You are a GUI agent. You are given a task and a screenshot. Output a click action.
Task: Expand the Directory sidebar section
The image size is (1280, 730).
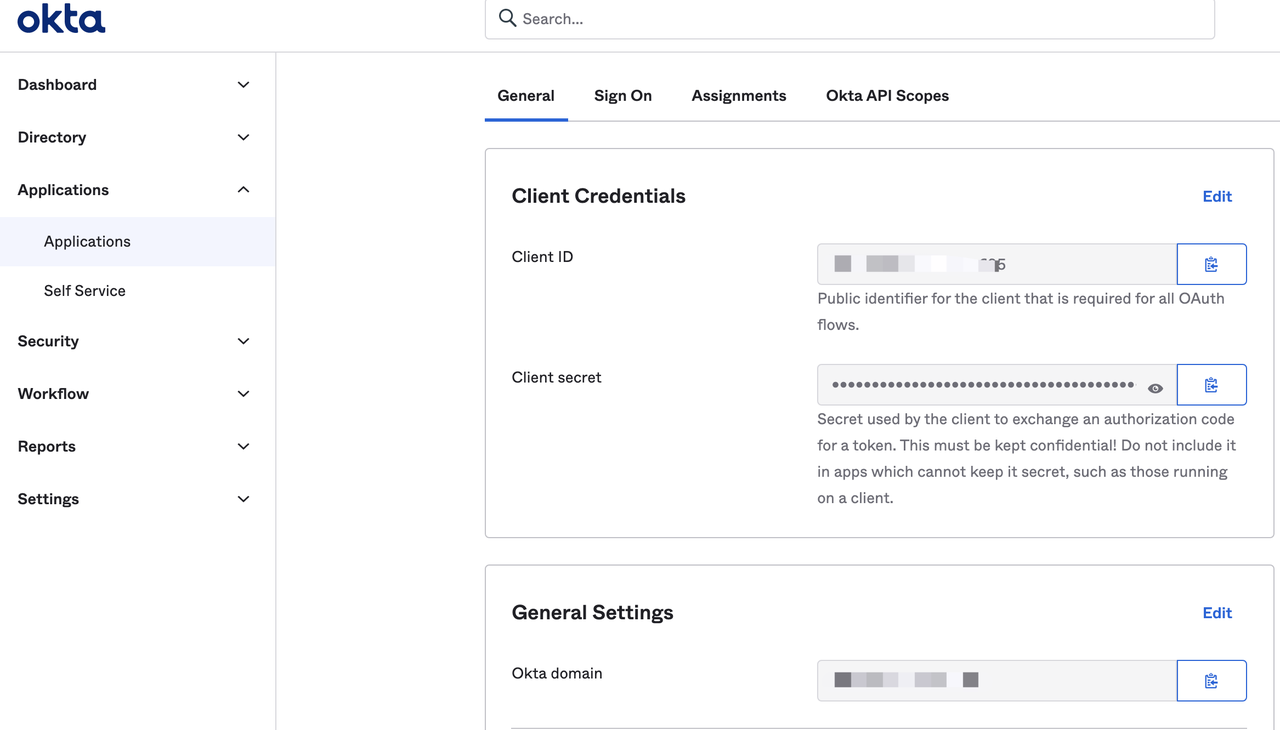[243, 137]
